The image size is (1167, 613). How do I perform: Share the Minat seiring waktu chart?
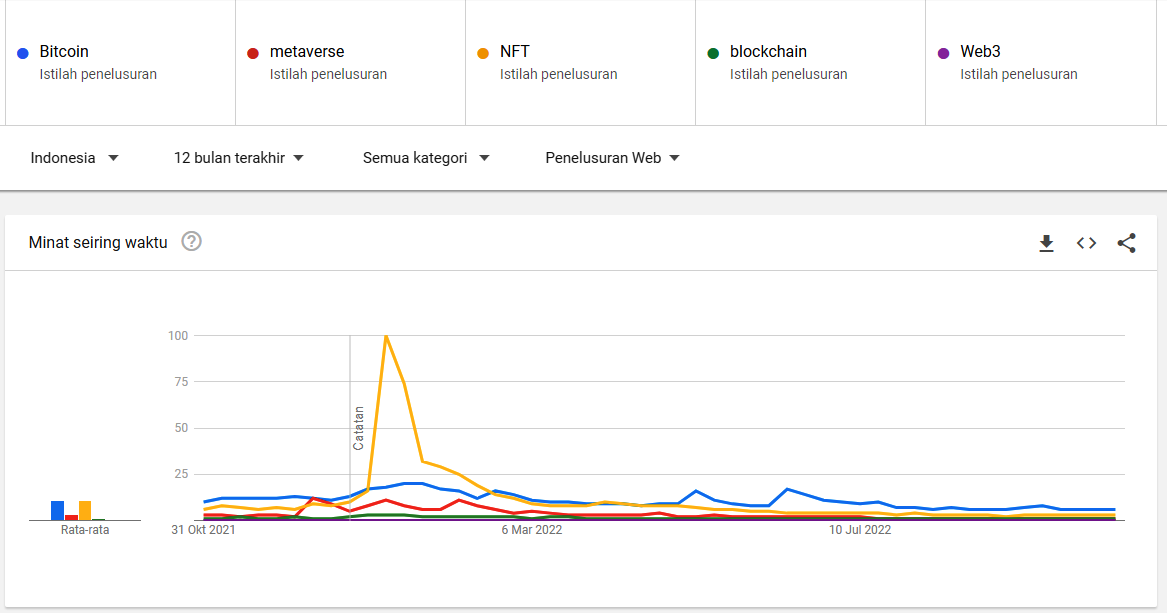[x=1127, y=243]
